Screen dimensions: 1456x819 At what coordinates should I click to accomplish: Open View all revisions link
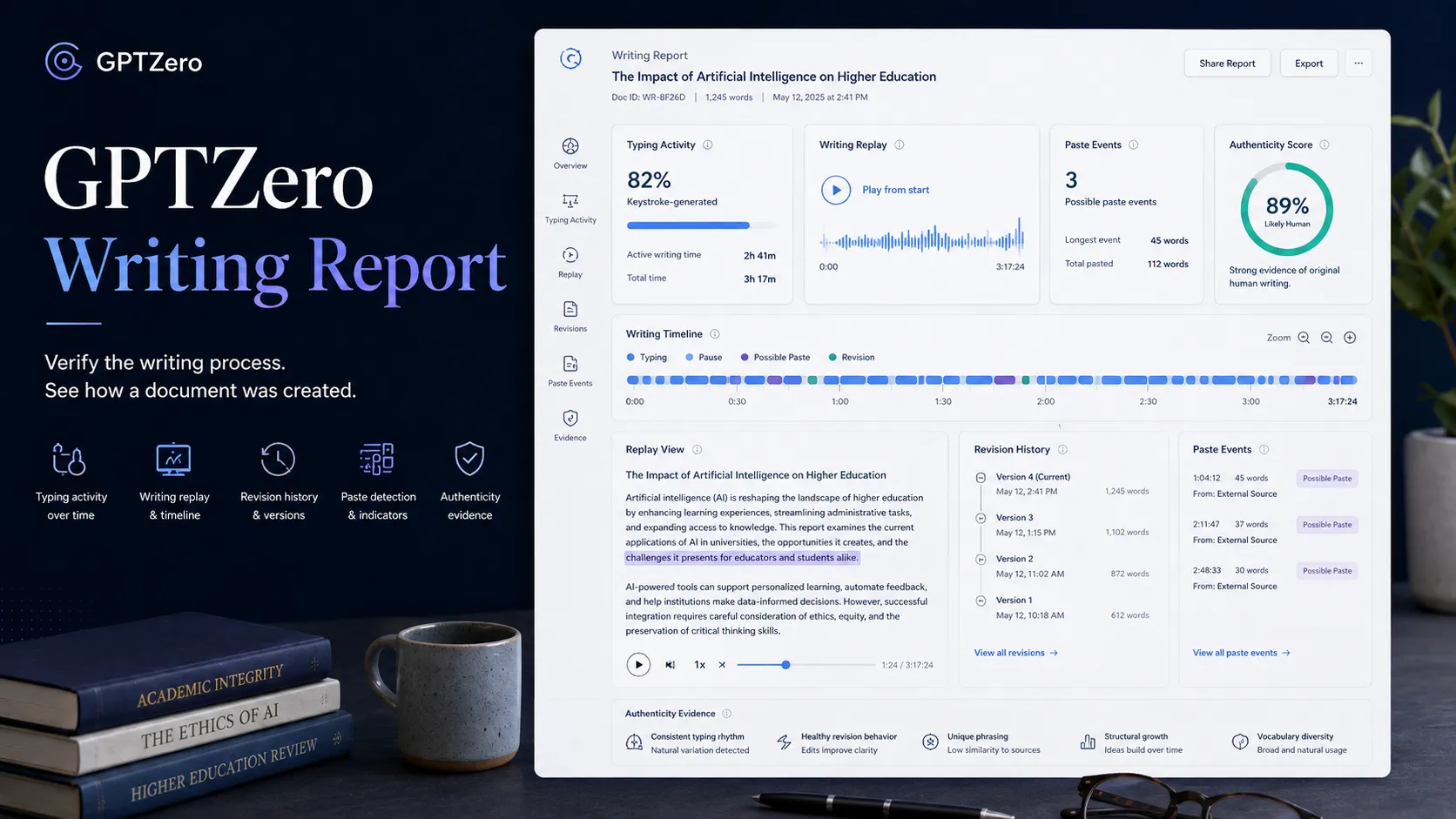coord(1016,653)
